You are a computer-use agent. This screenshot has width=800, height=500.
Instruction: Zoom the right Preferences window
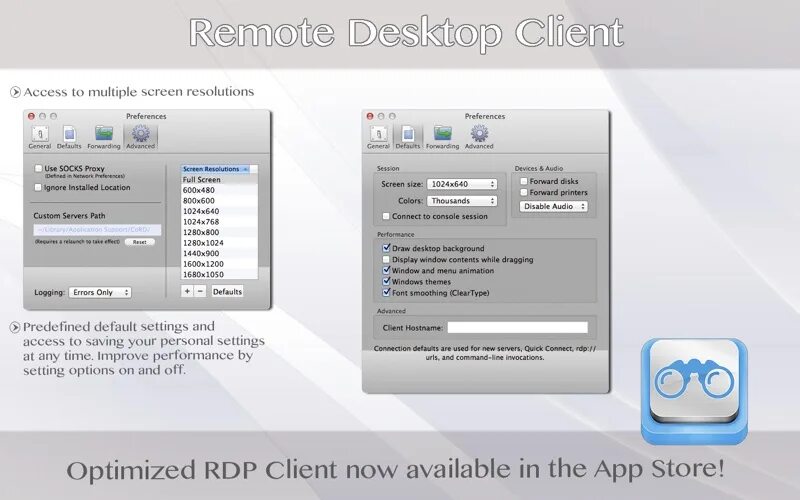click(x=392, y=116)
